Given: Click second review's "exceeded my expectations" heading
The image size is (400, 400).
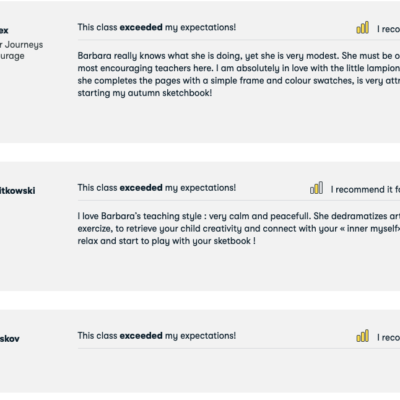Looking at the screenshot, I should coord(157,188).
